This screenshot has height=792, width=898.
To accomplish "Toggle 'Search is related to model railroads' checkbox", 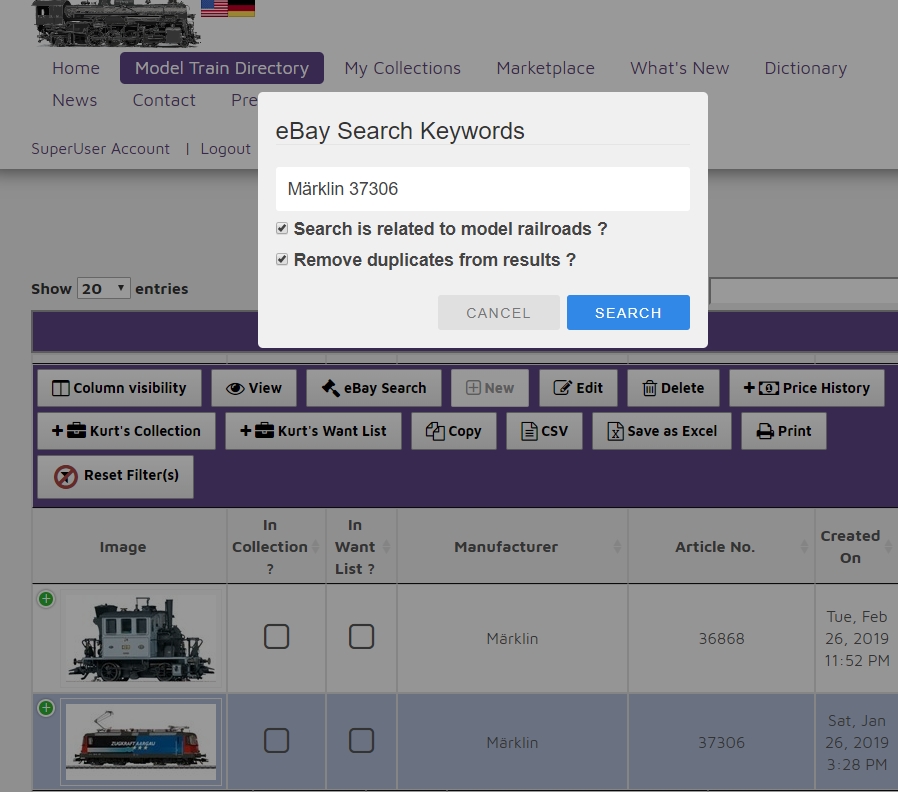I will point(282,228).
